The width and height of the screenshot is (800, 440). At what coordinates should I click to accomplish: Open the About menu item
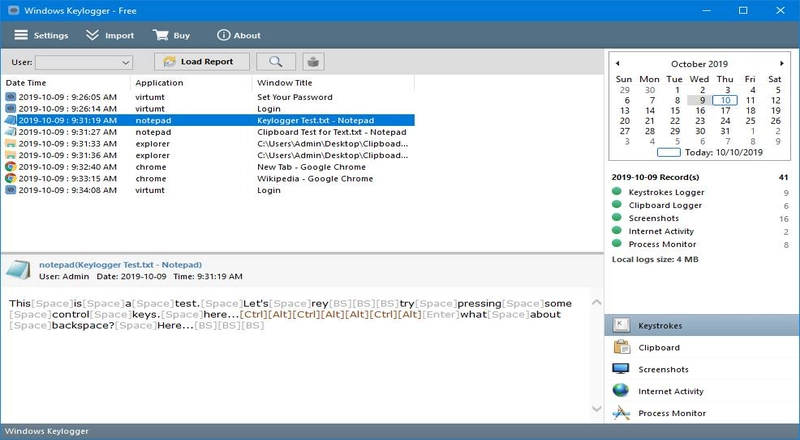[239, 35]
